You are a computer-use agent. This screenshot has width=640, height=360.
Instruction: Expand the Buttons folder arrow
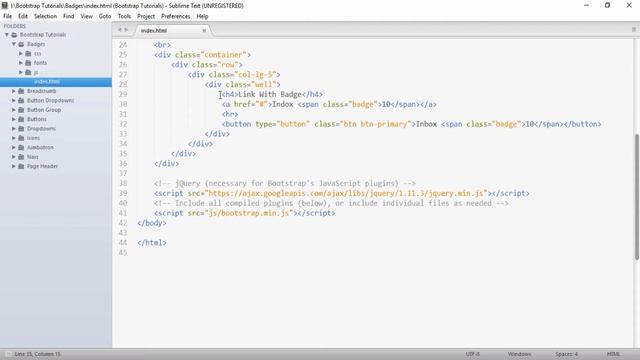tap(13, 119)
